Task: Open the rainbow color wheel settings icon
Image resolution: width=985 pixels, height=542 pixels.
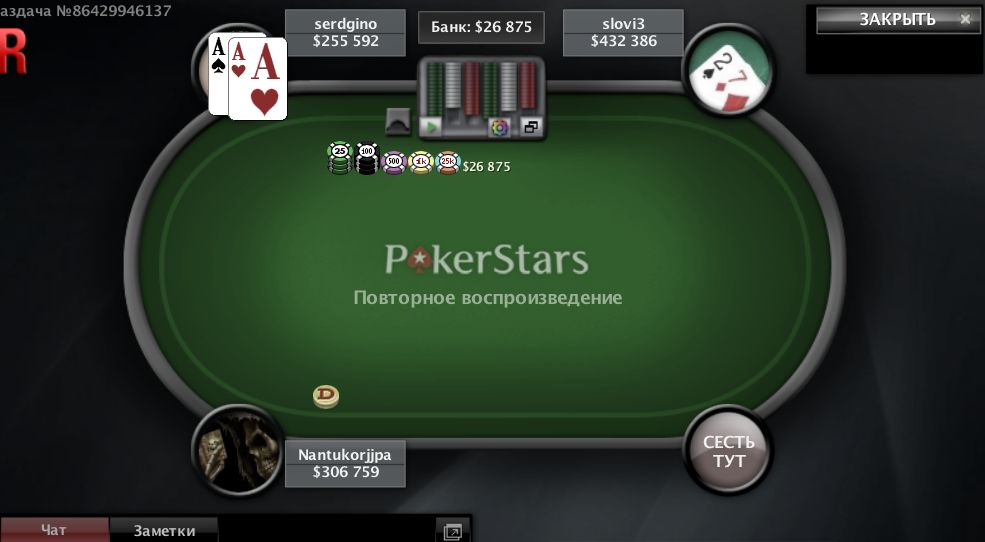Action: 499,127
